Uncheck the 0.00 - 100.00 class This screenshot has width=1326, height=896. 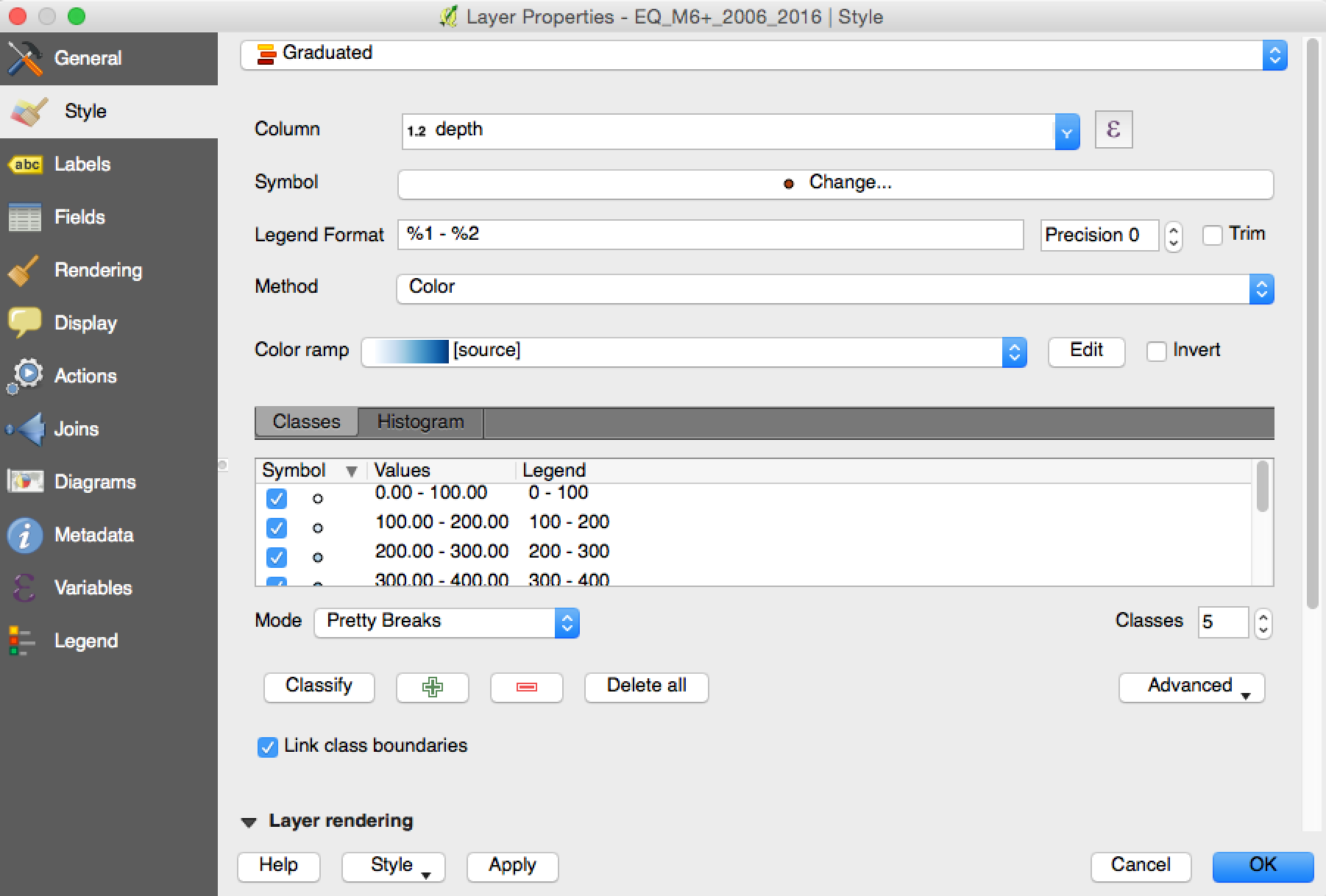tap(277, 499)
